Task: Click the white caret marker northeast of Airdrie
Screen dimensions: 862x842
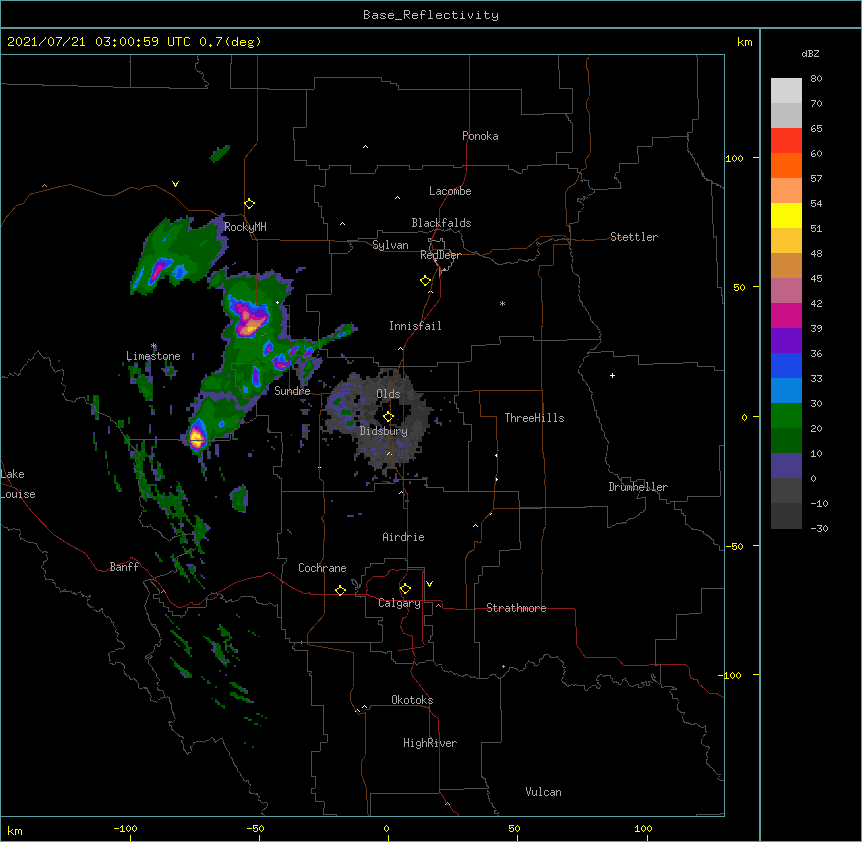Action: coord(476,526)
